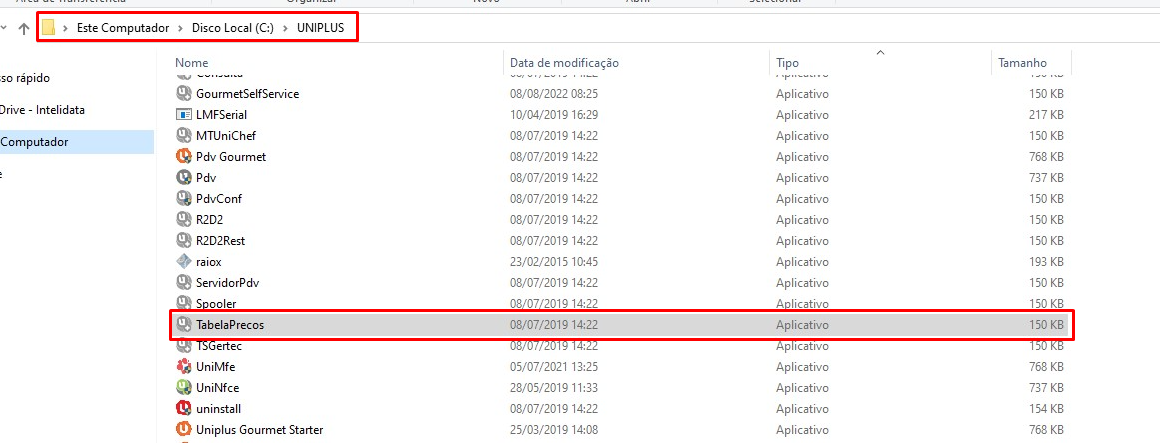Viewport: 1160px width, 443px height.
Task: Select the red UniMfe icon
Action: point(183,366)
